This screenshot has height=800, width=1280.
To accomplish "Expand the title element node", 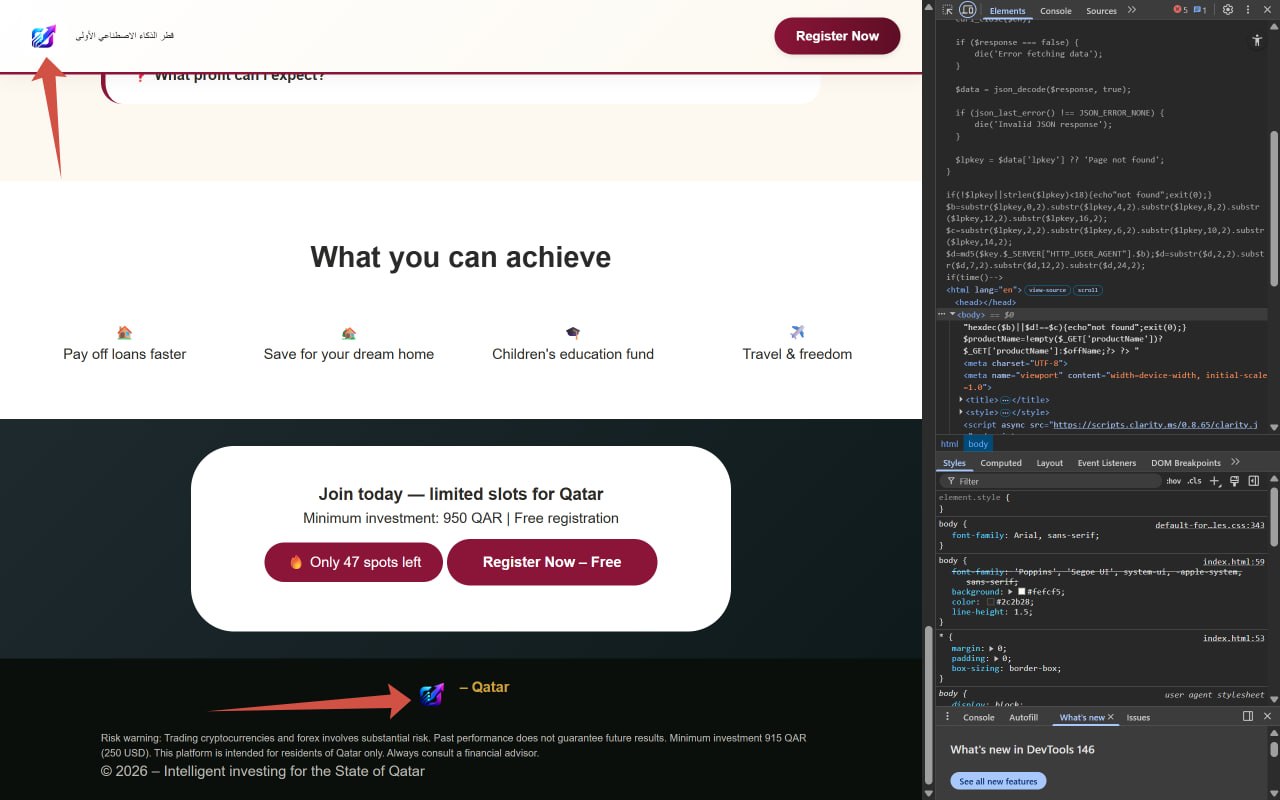I will 962,400.
